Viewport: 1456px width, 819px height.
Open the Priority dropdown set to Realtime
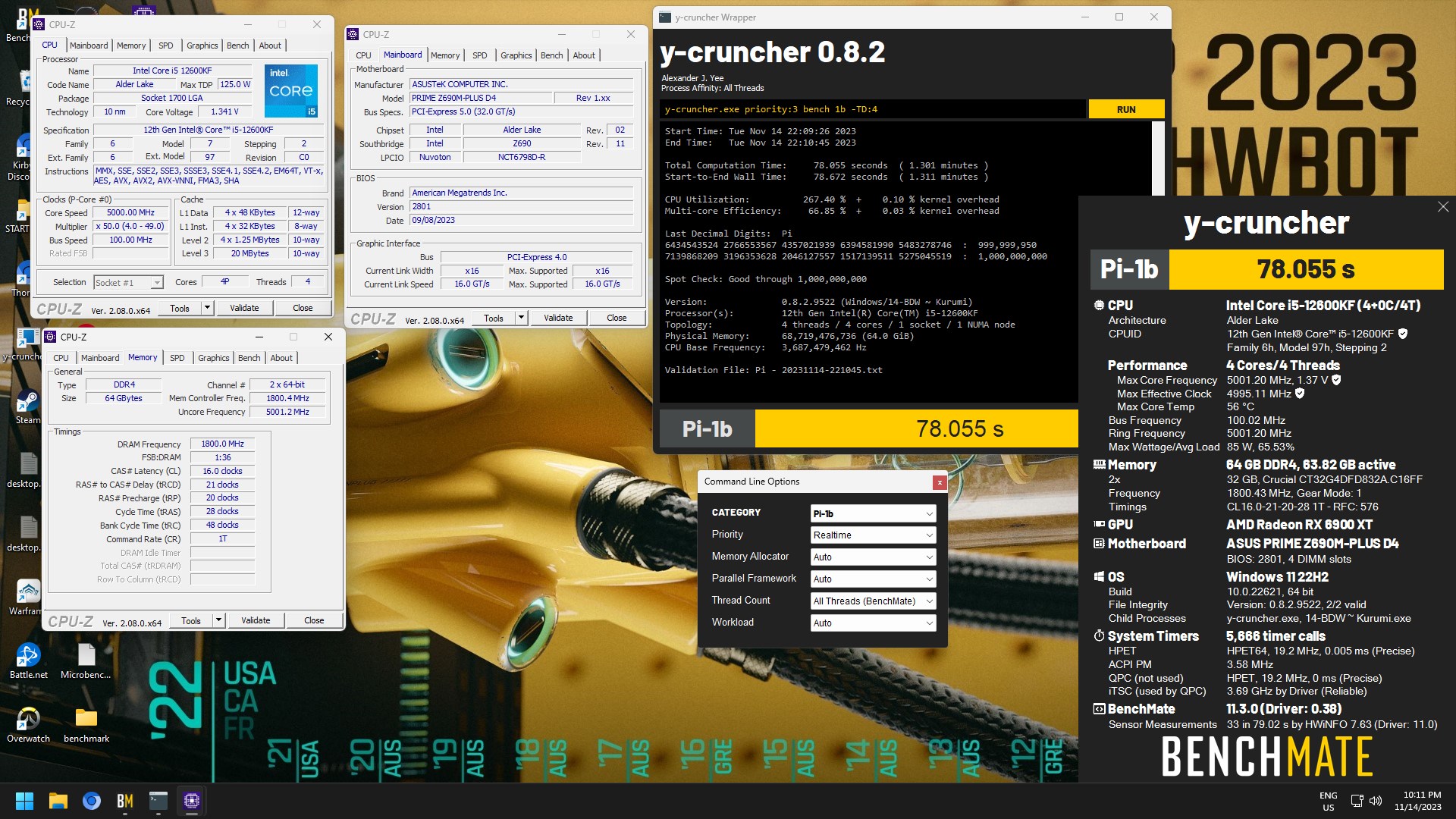tap(873, 535)
